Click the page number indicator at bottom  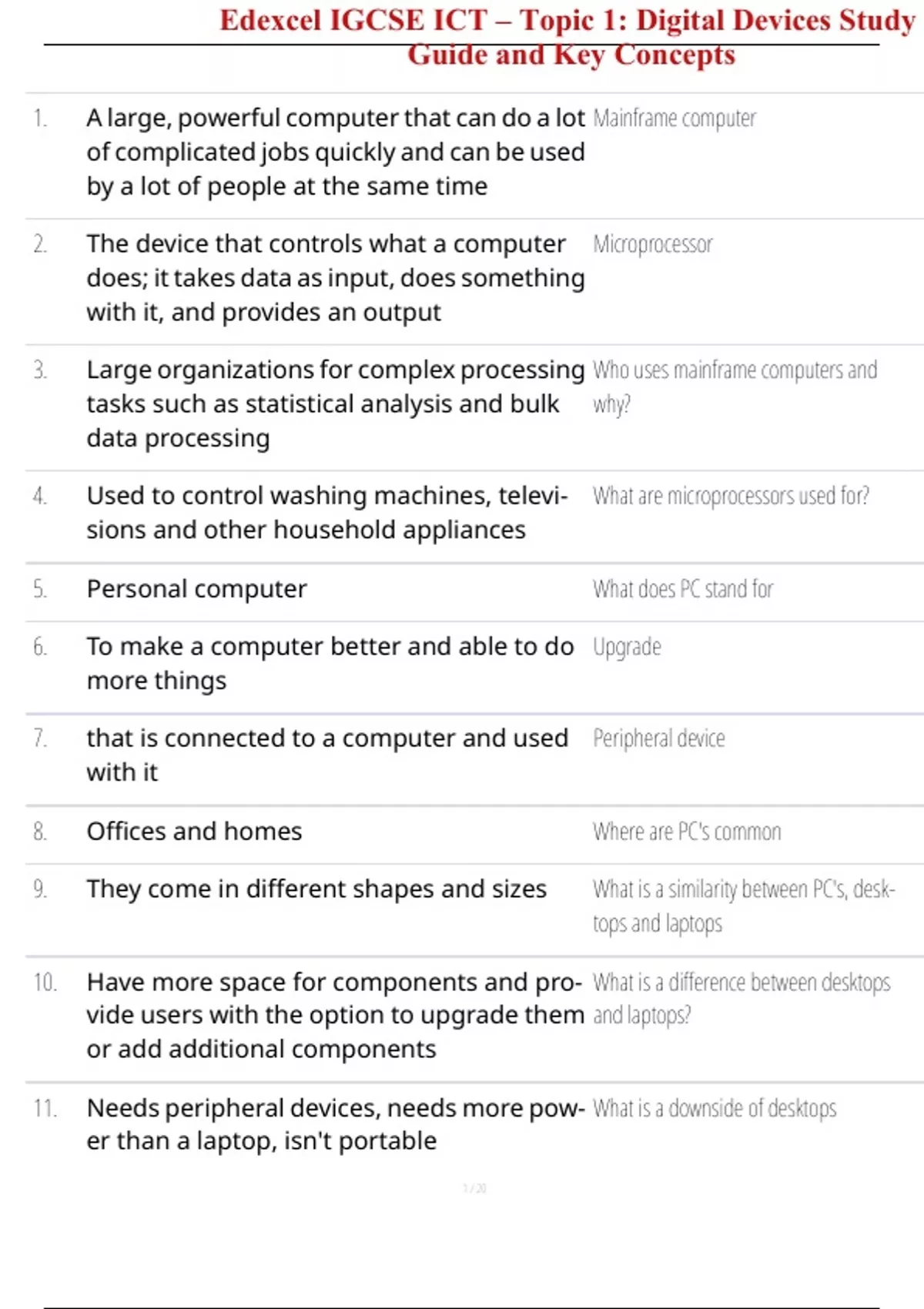474,1189
